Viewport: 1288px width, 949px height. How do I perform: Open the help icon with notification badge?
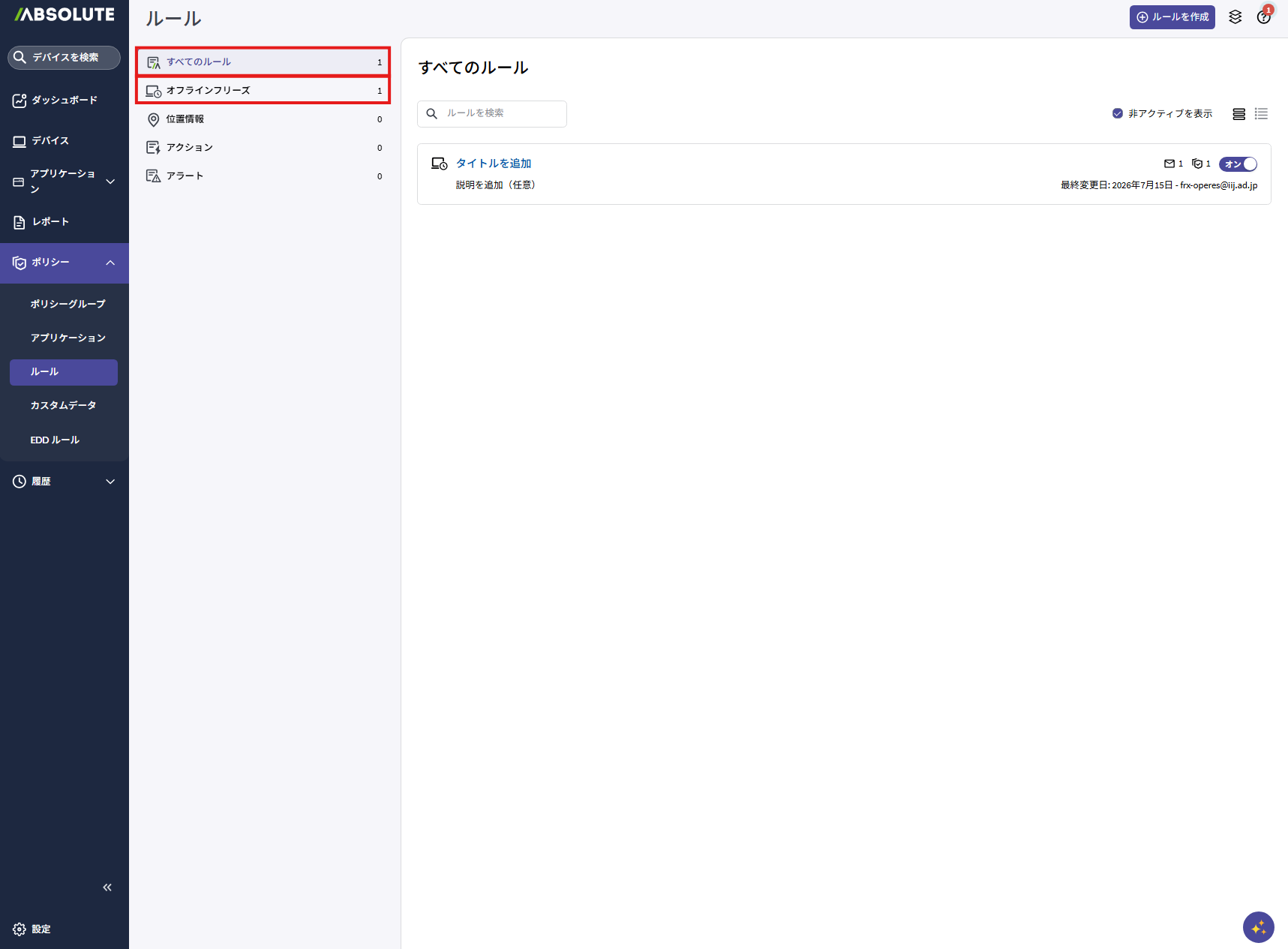coord(1264,17)
